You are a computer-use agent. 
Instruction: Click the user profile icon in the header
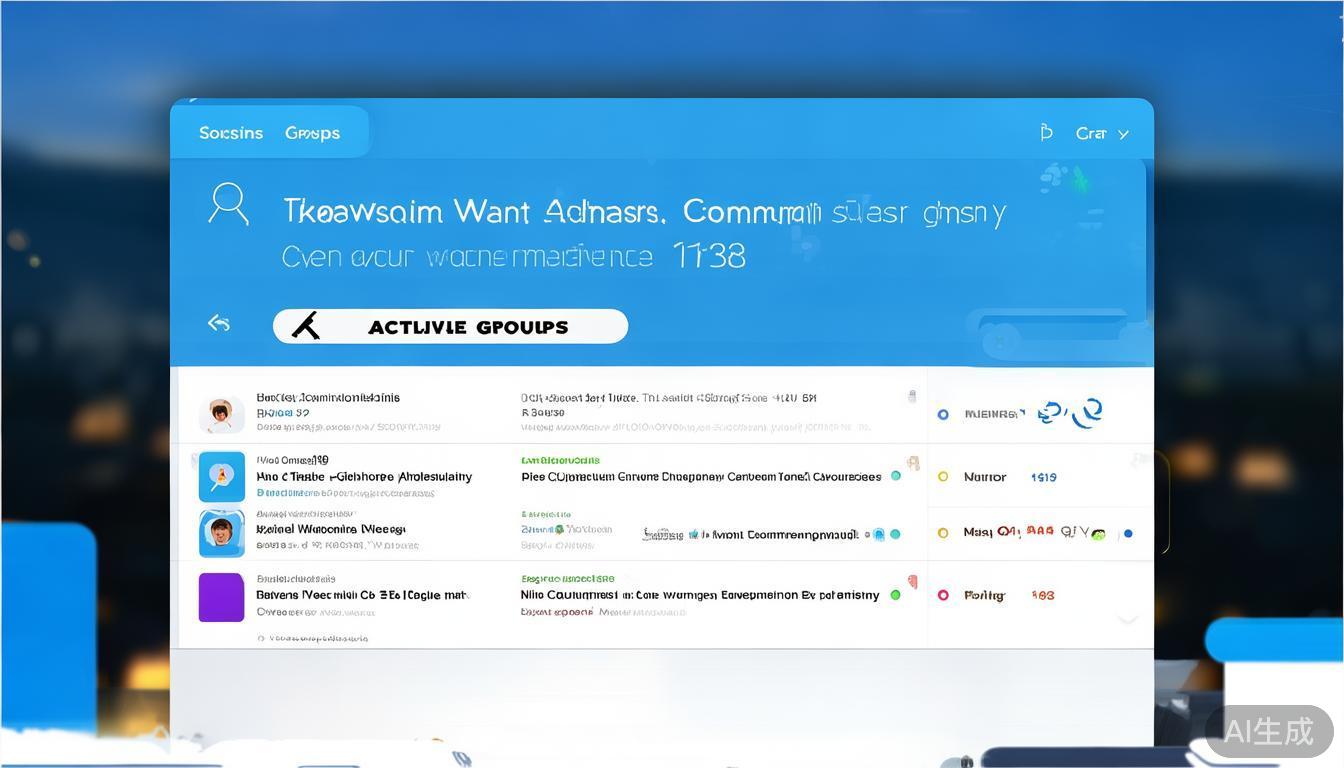[x=228, y=203]
